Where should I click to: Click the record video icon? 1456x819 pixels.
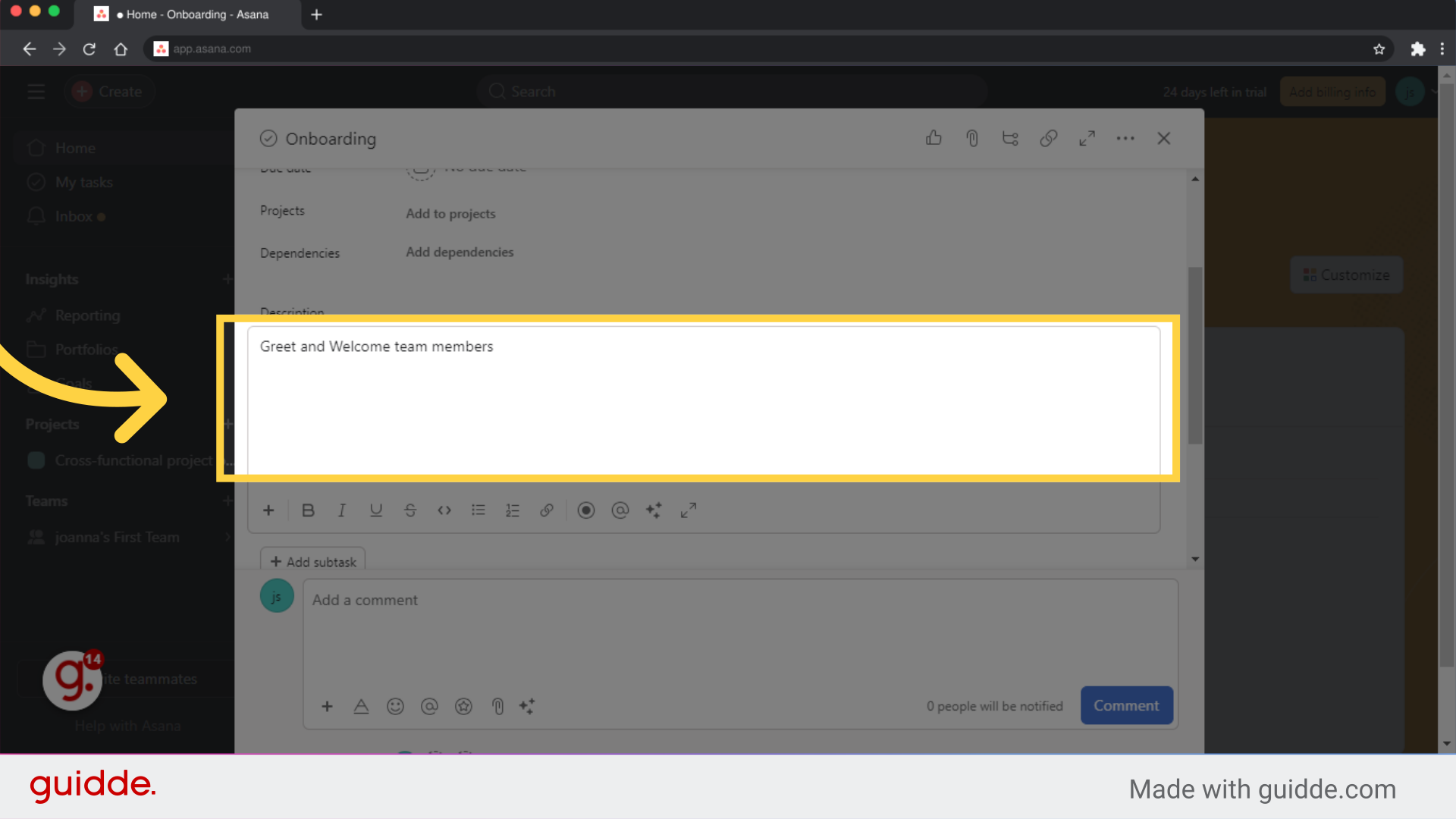(x=586, y=510)
